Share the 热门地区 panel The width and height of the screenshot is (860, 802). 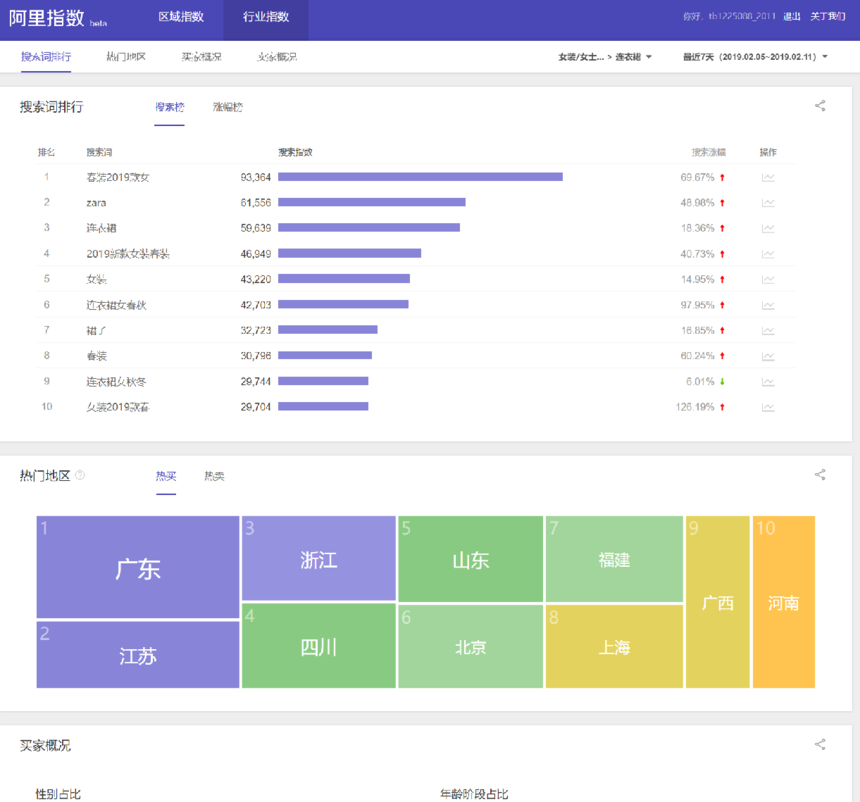[x=820, y=475]
